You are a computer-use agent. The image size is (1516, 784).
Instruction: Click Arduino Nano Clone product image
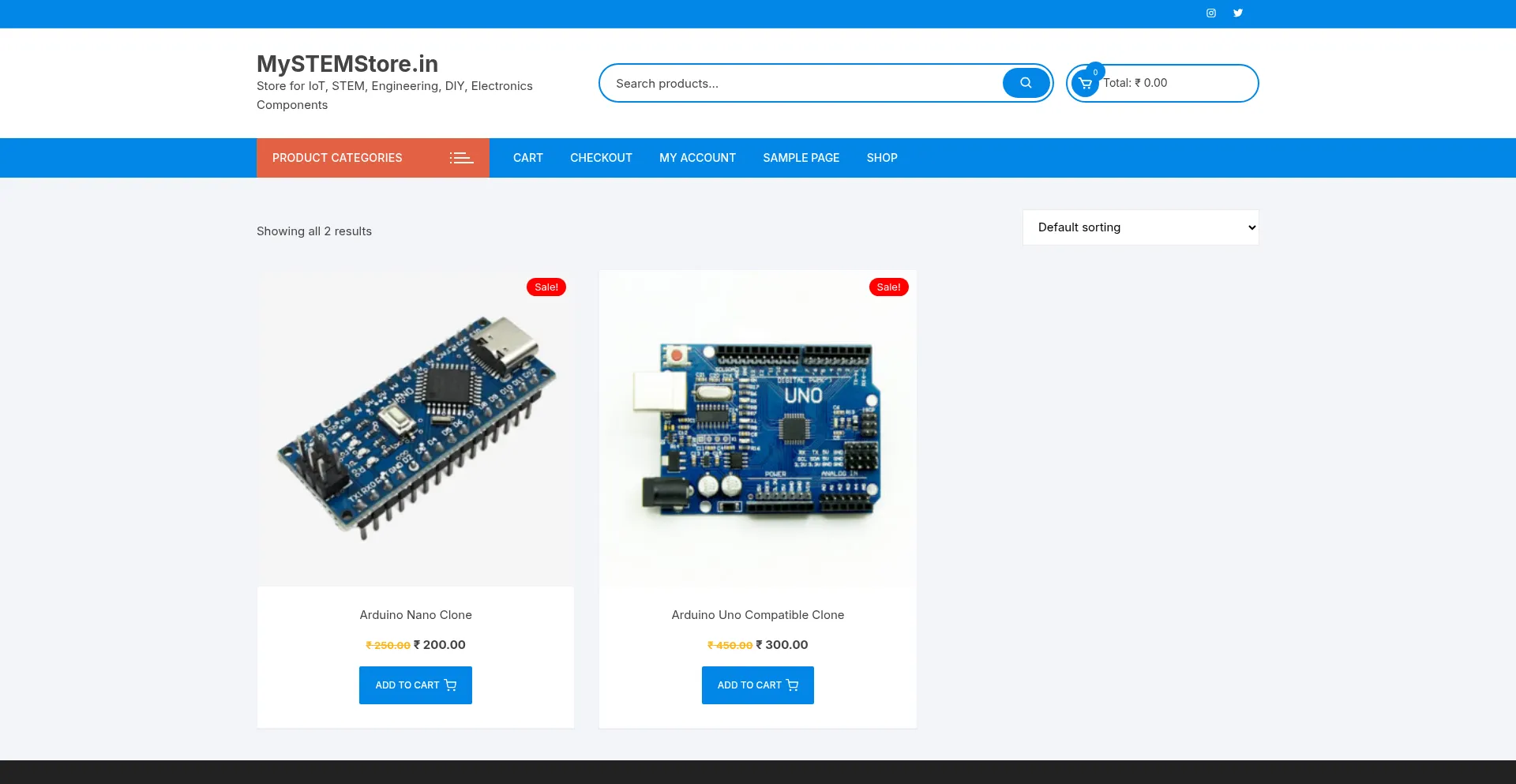(415, 428)
